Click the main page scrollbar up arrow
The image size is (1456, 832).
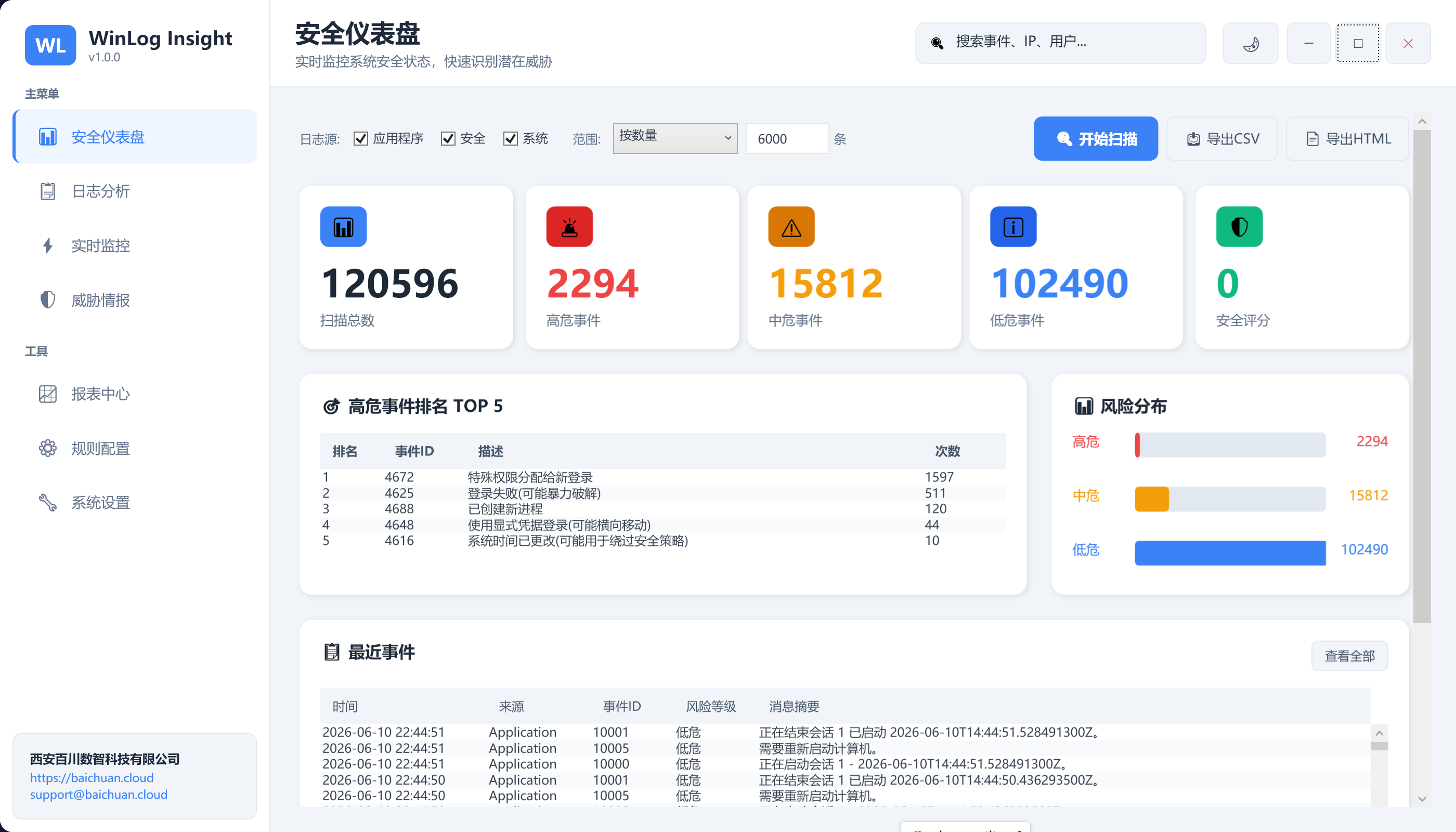(x=1422, y=121)
